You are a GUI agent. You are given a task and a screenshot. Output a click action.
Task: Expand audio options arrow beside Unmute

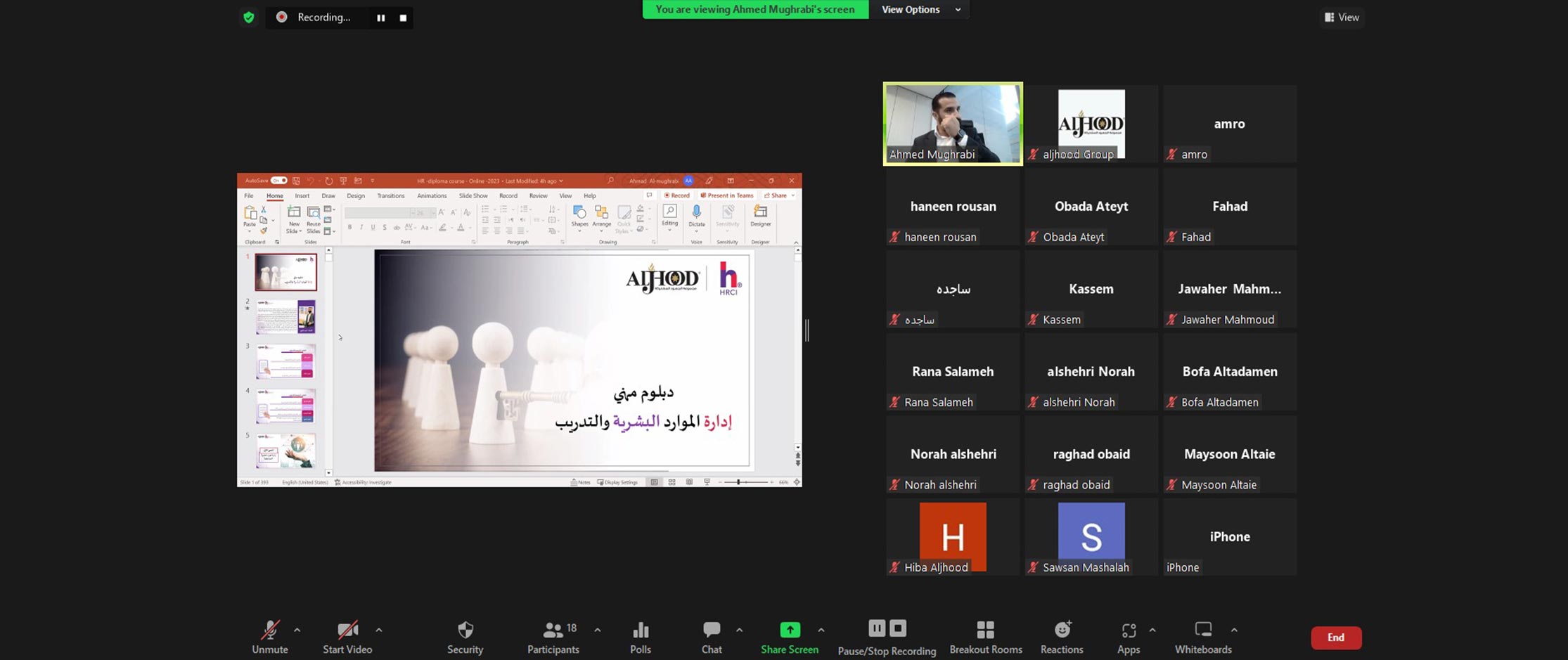point(297,630)
